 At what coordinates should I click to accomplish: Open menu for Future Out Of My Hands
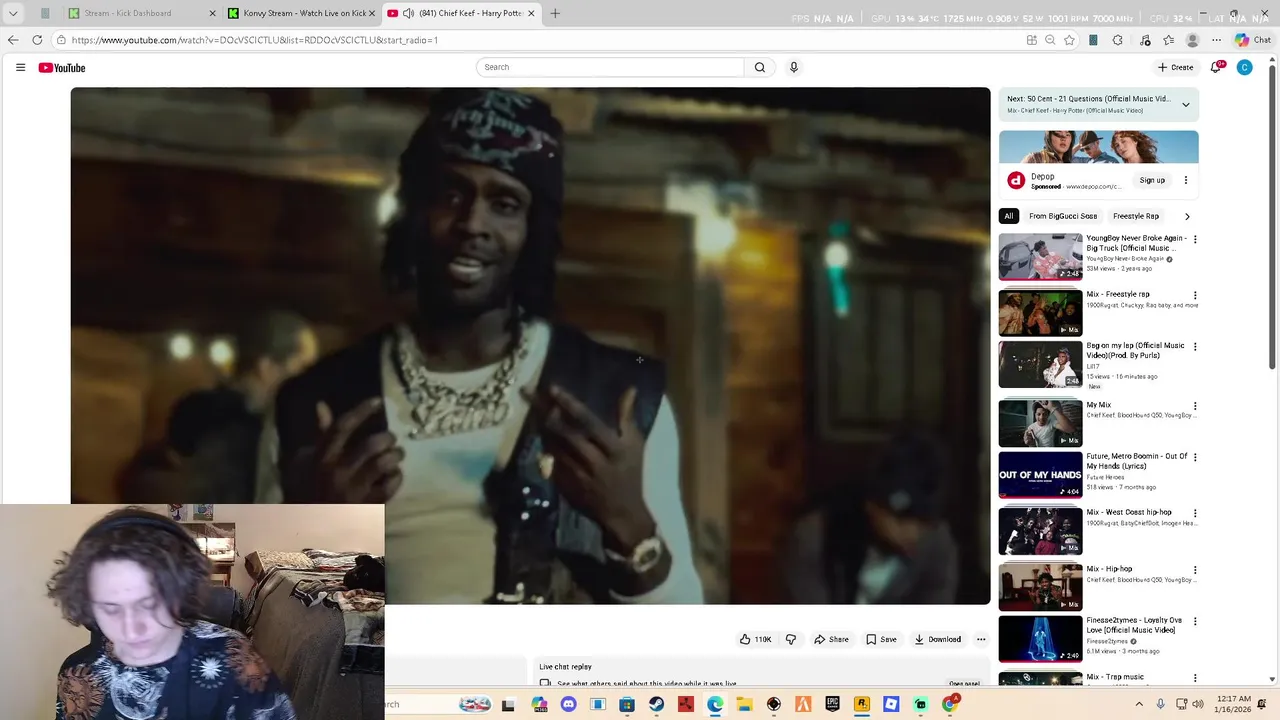1195,458
